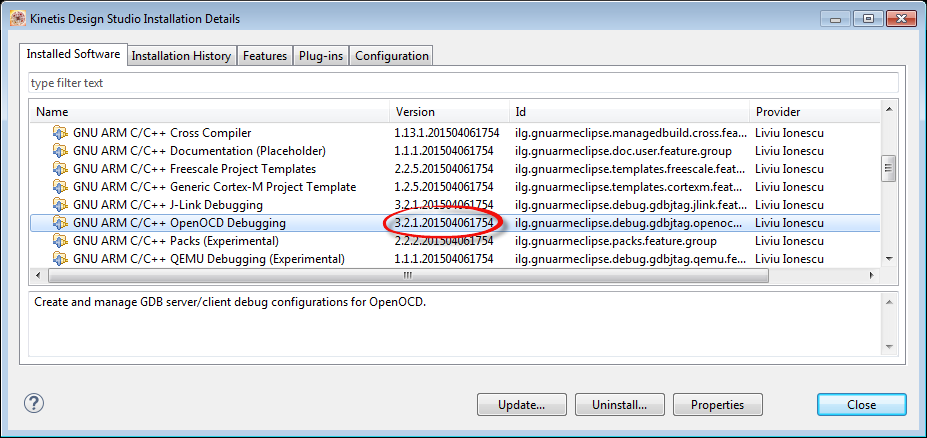
Task: Click the red X window close button
Action: [x=901, y=18]
